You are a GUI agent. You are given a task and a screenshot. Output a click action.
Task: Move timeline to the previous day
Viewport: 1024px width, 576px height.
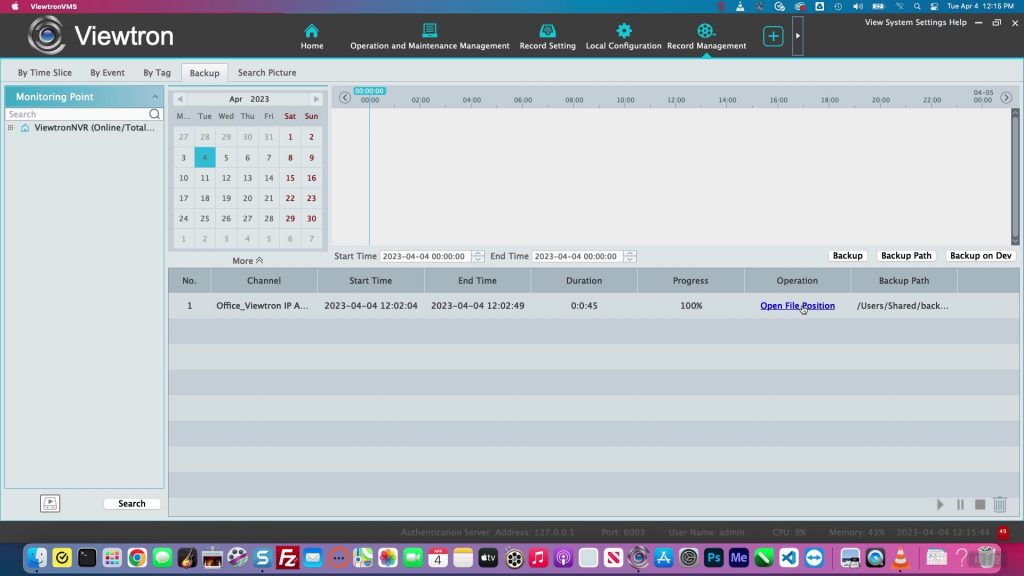345,98
